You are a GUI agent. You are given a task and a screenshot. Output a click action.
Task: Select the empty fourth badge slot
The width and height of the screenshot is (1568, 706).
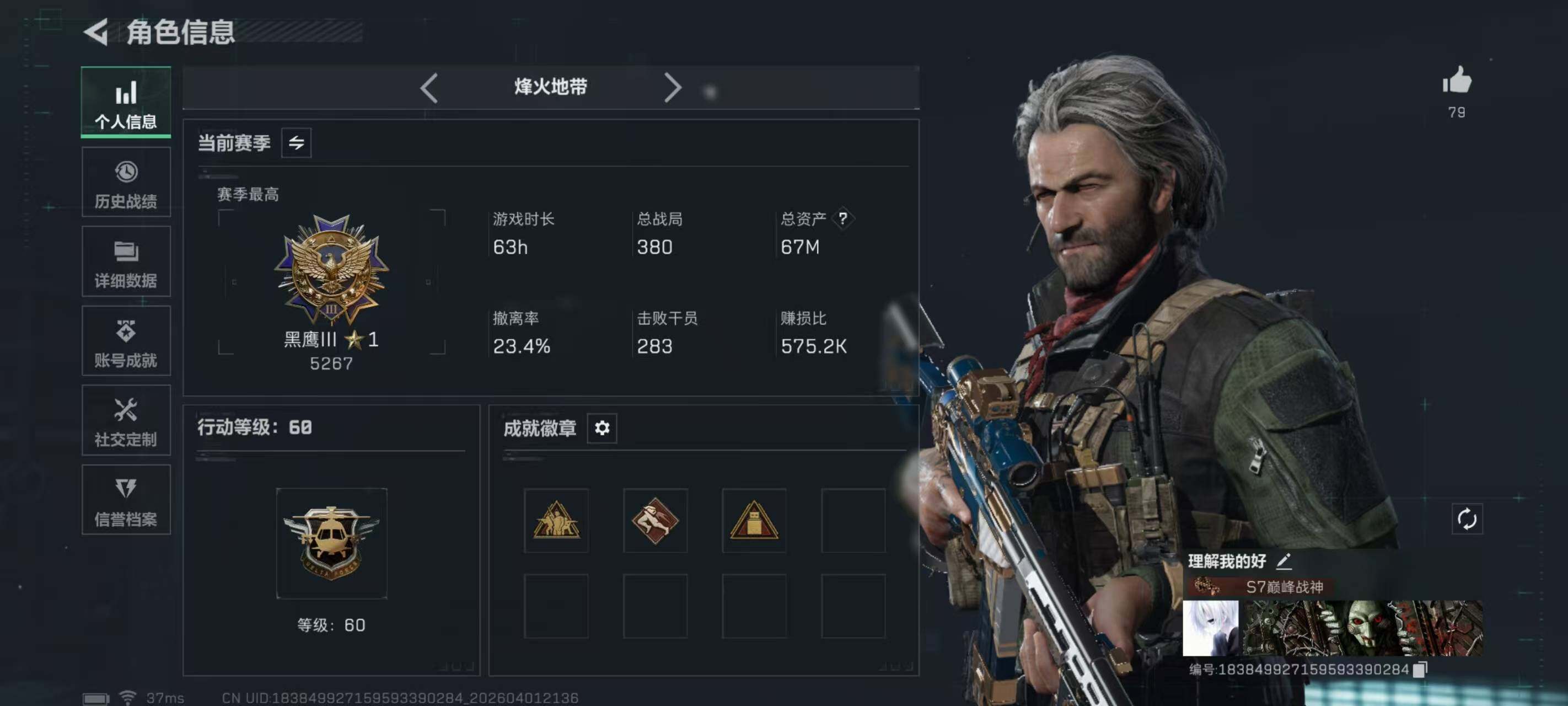(x=853, y=520)
